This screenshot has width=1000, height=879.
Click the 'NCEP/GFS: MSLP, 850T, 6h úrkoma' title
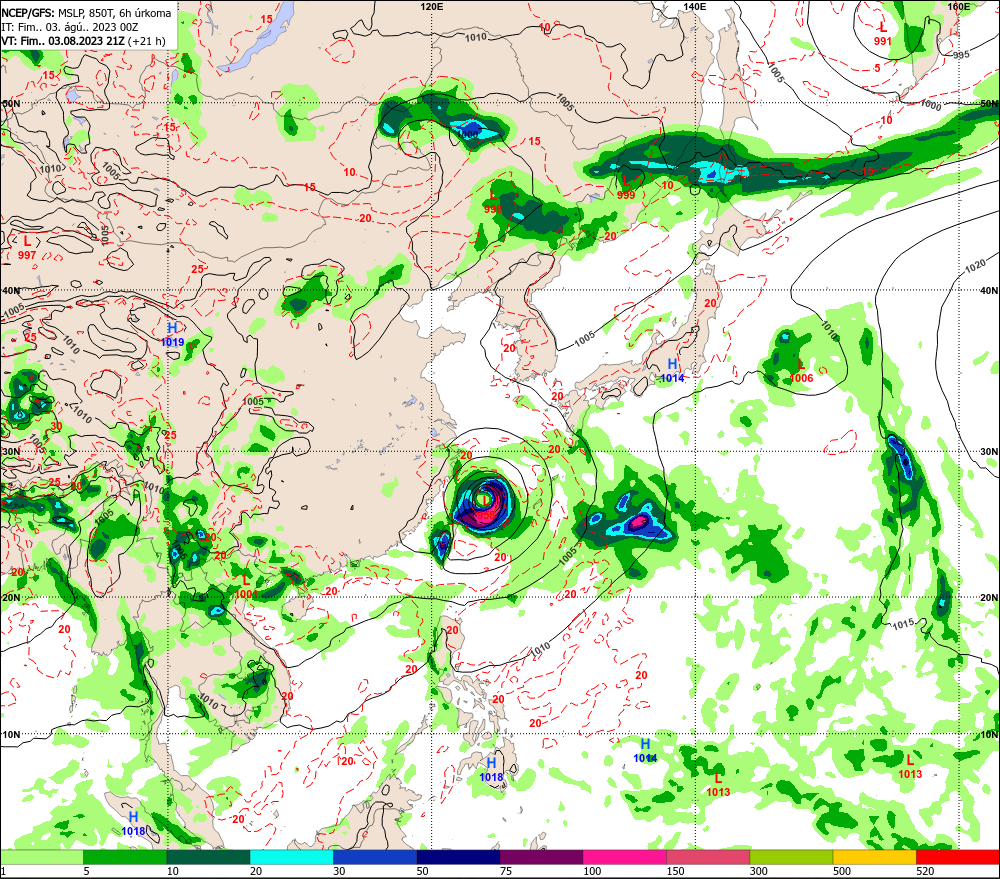point(86,13)
